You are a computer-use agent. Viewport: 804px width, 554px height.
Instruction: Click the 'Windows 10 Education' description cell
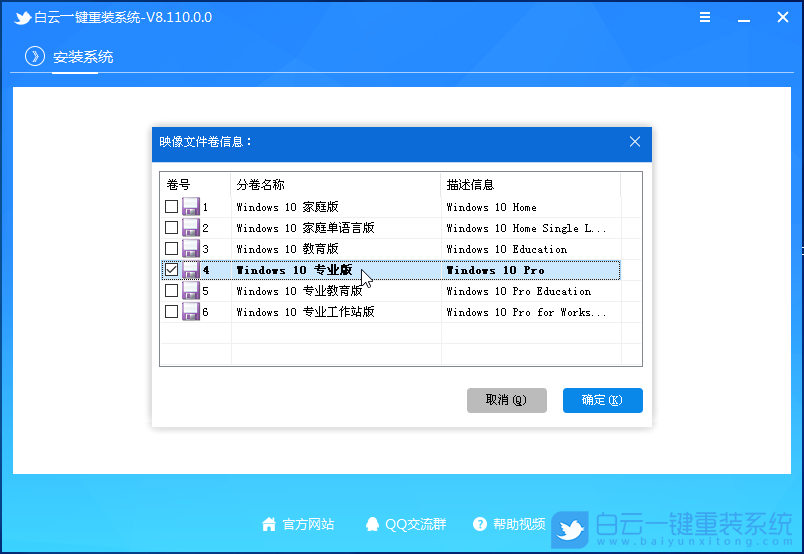531,249
